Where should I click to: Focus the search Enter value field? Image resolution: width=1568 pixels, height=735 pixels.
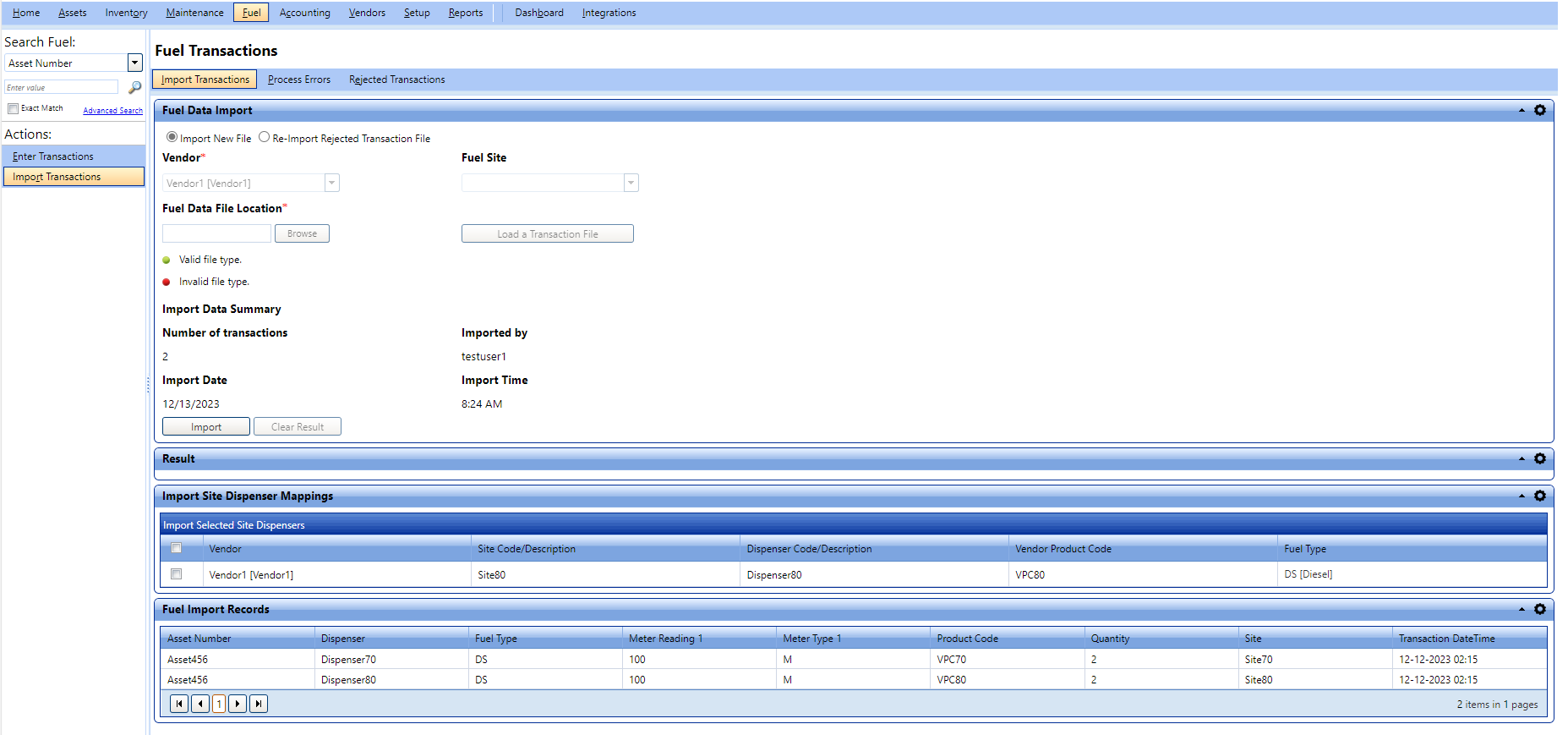click(62, 87)
